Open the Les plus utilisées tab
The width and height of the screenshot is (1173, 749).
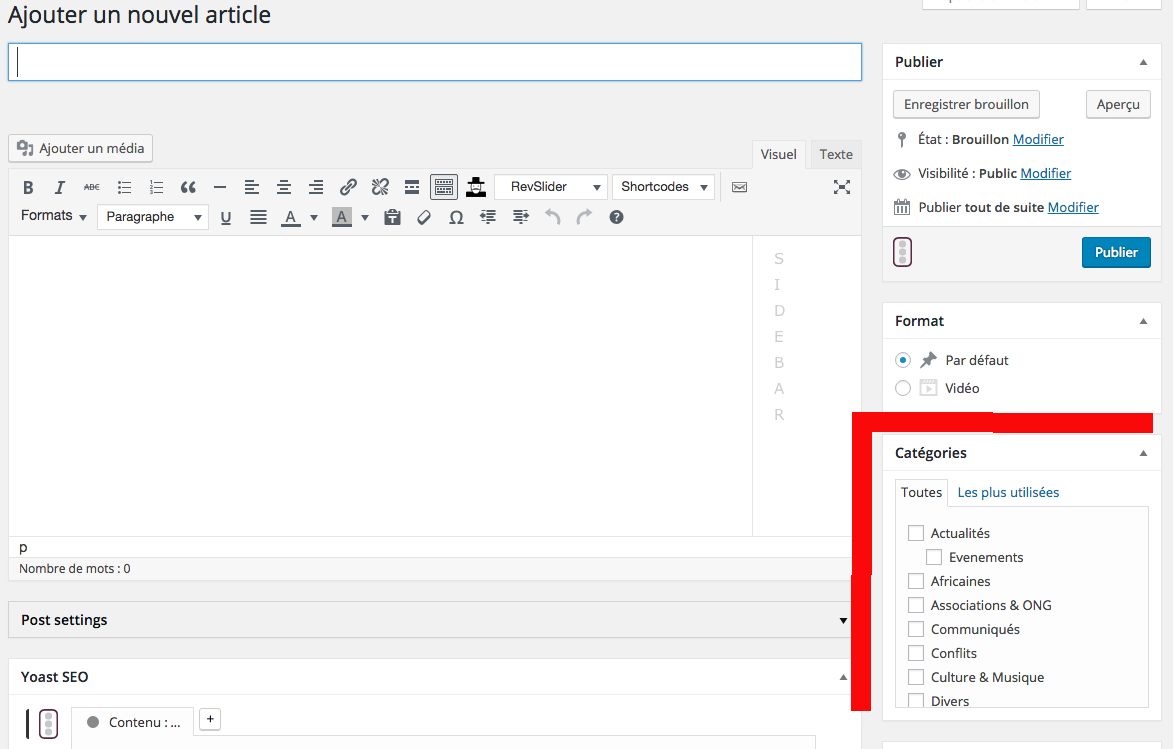1008,492
